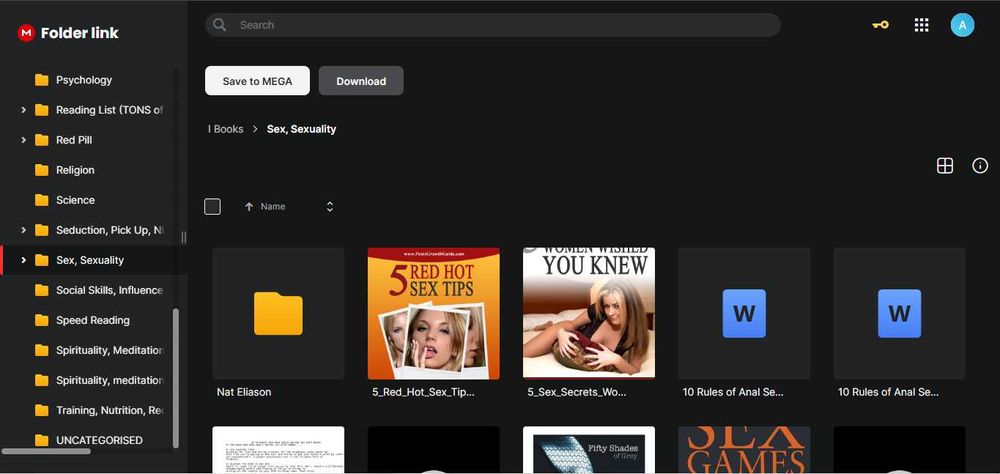This screenshot has height=474, width=1000.
Task: Select Reading List in the folder tree
Action: point(109,110)
